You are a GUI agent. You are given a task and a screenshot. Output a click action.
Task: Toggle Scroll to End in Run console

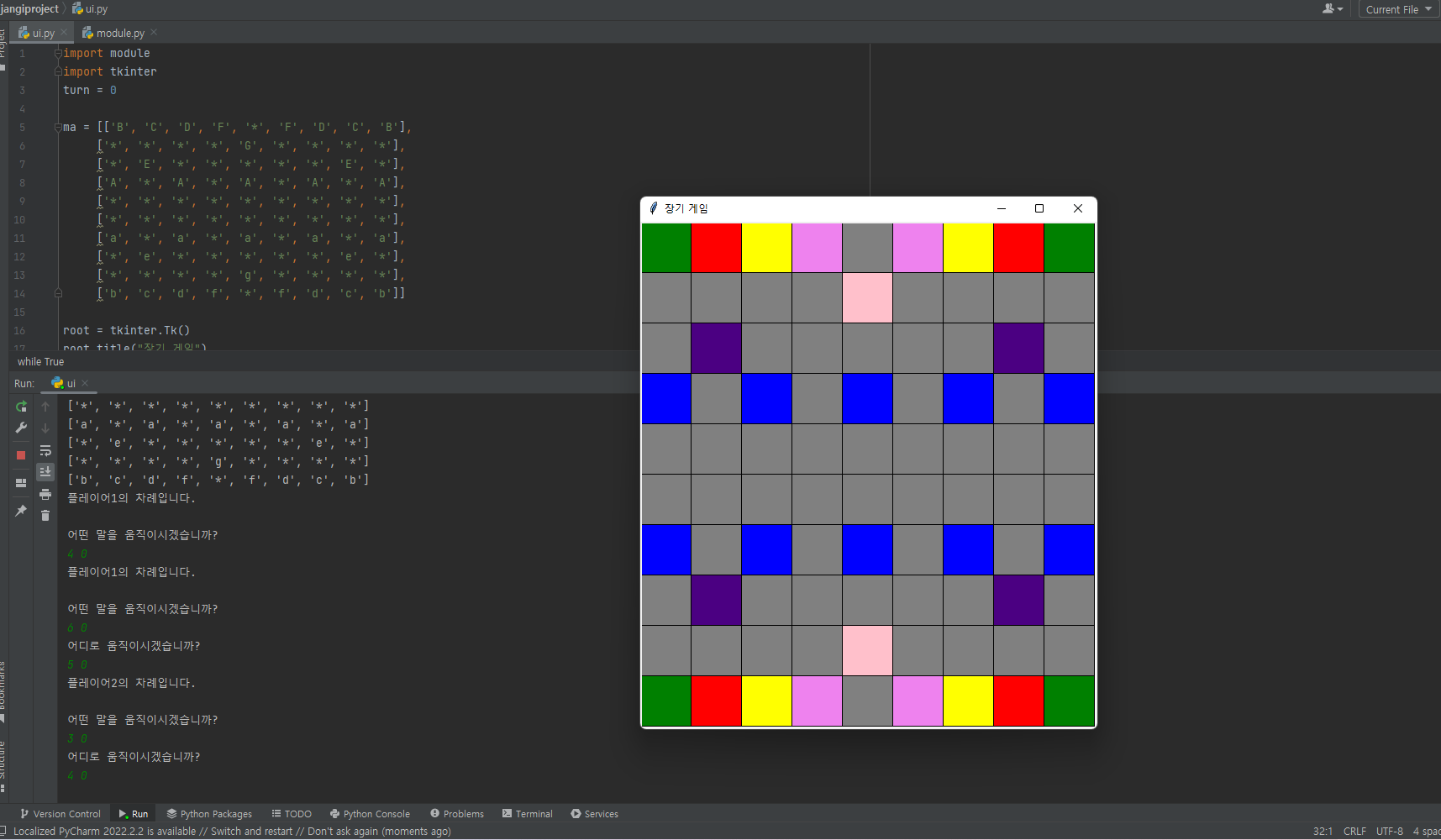click(45, 471)
